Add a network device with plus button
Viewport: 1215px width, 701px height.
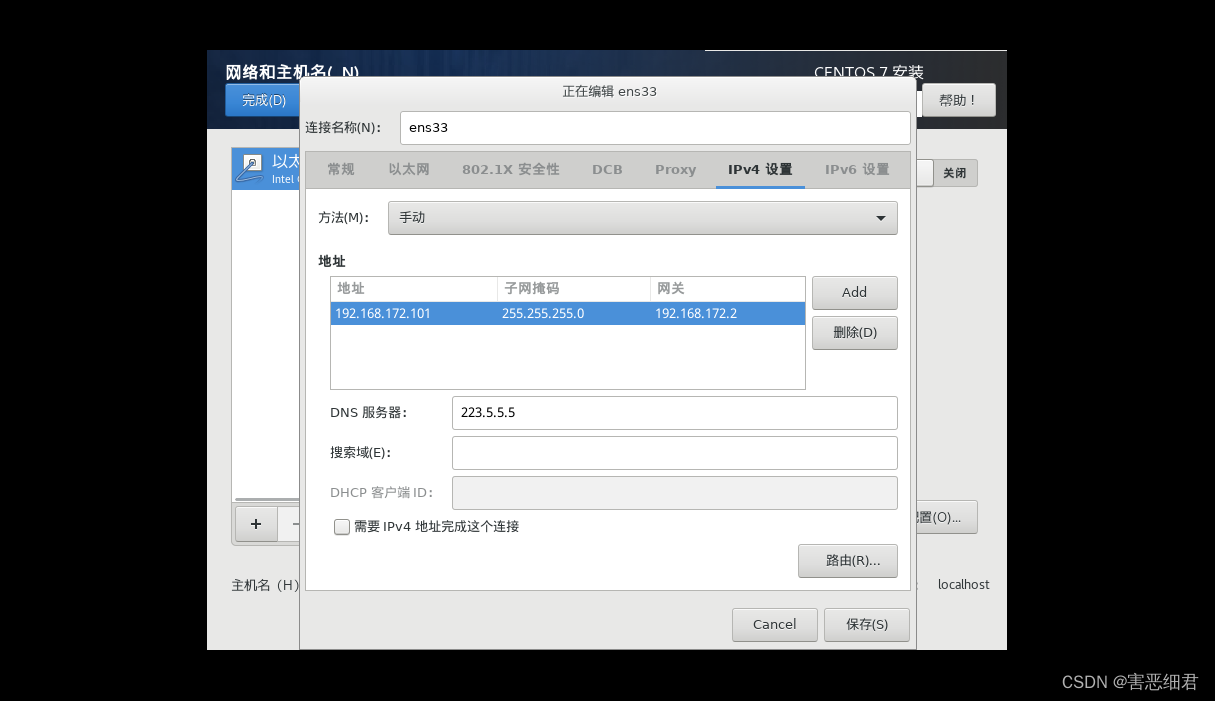point(256,523)
